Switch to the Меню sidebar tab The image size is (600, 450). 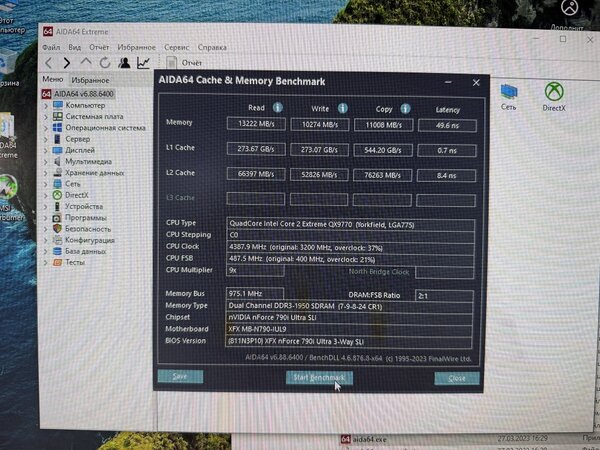[53, 79]
